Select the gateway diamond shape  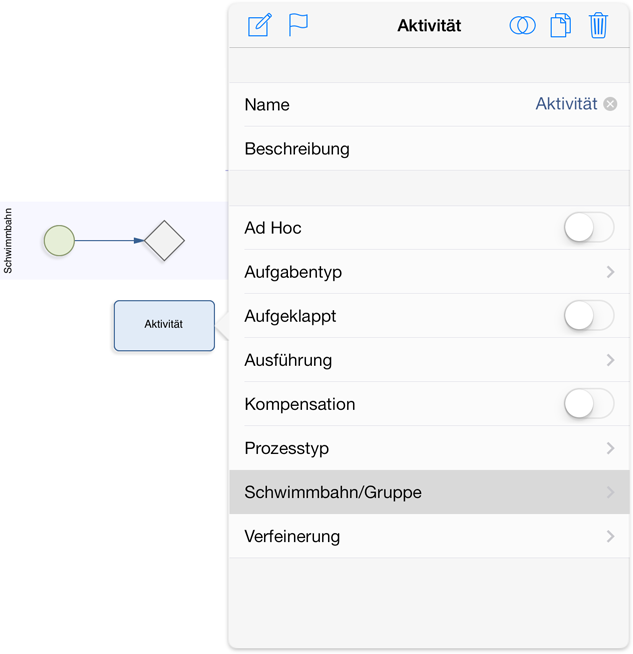[x=164, y=241]
